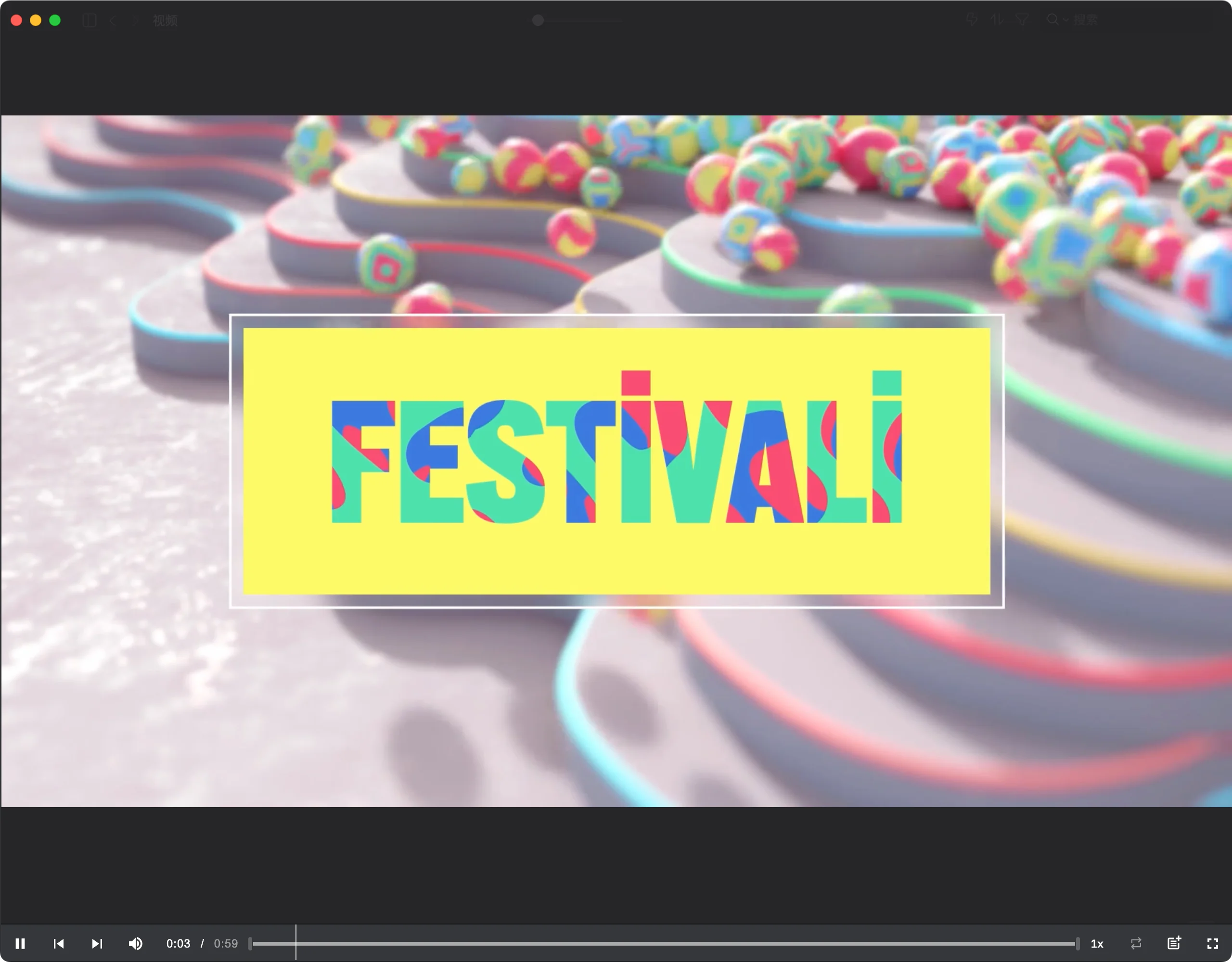Toggle repeat loop mode
Screen dimensions: 1232x962
[1136, 943]
